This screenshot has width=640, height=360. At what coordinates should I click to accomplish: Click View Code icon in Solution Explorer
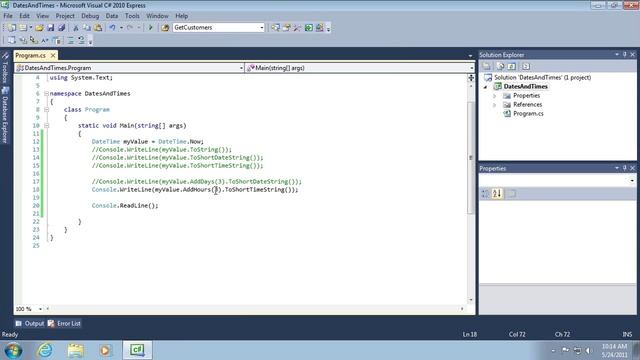tap(526, 66)
